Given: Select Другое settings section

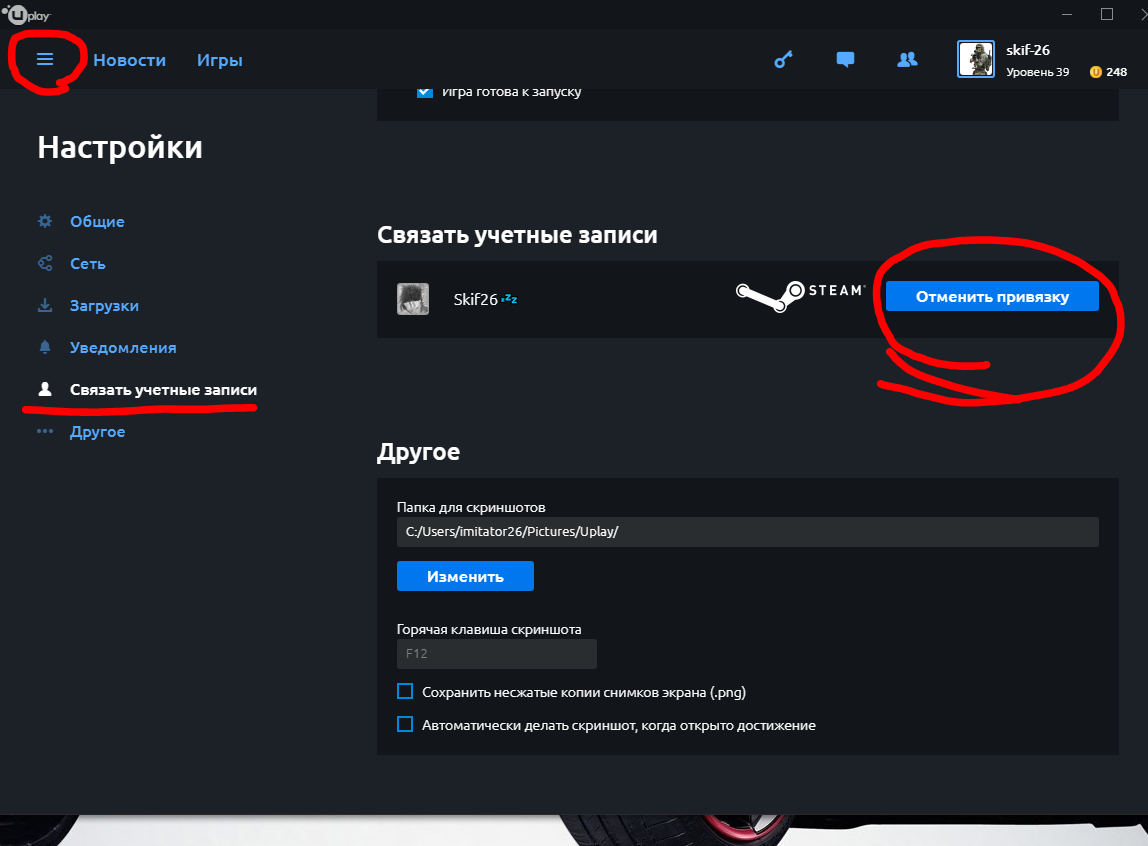Looking at the screenshot, I should click(x=97, y=431).
